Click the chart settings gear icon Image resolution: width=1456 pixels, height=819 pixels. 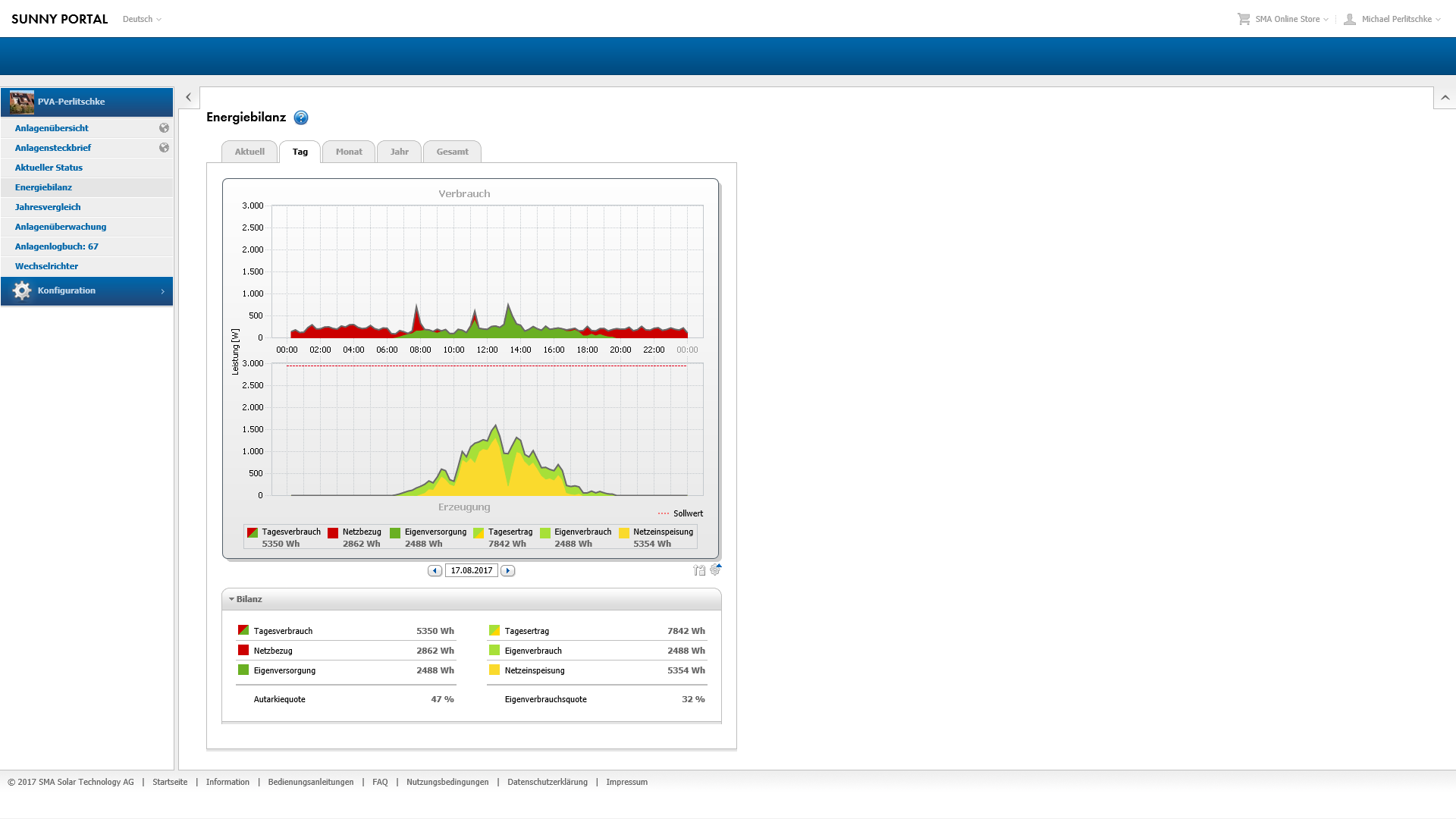(x=715, y=570)
